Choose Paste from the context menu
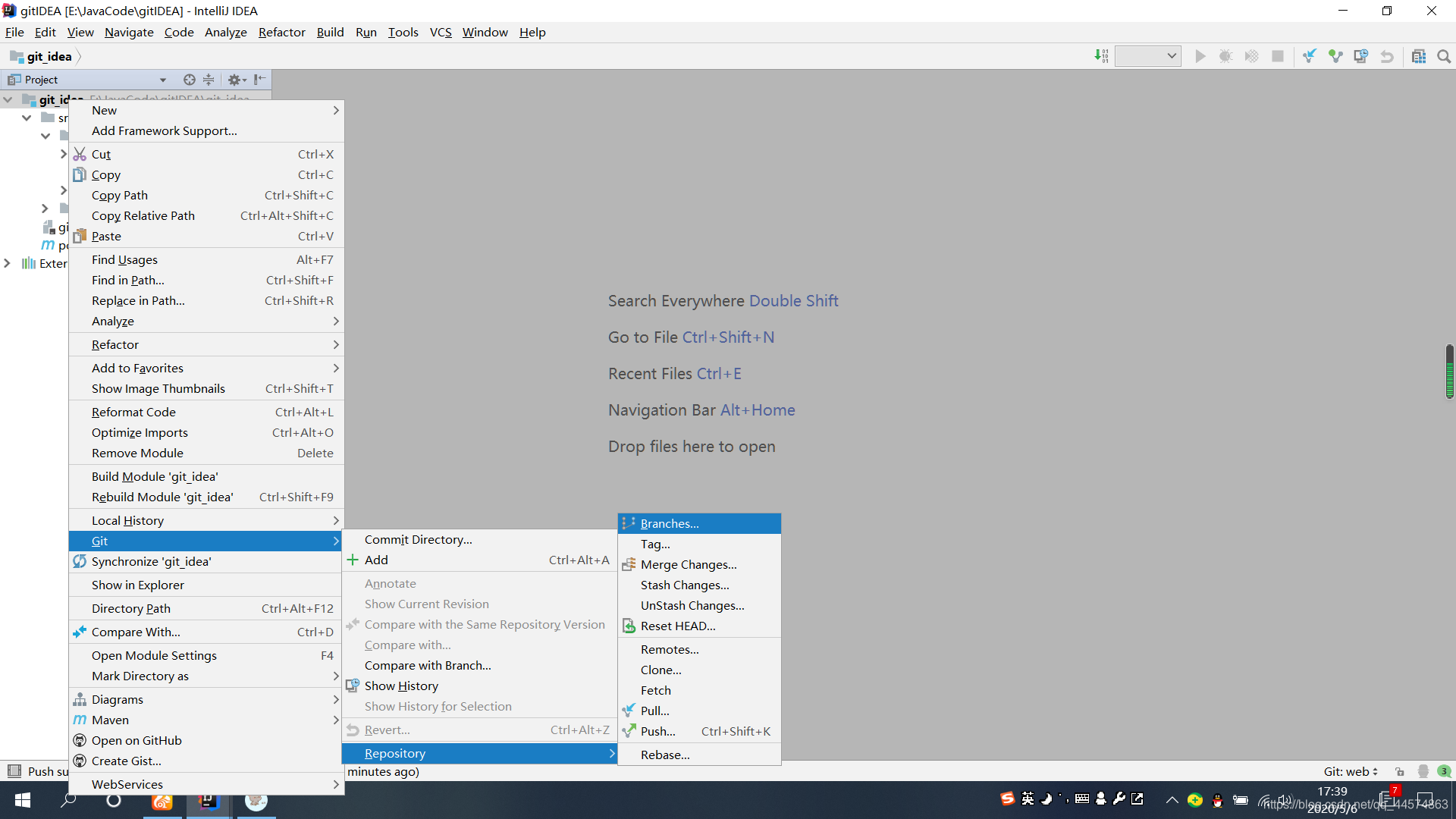The height and width of the screenshot is (819, 1456). click(x=206, y=237)
